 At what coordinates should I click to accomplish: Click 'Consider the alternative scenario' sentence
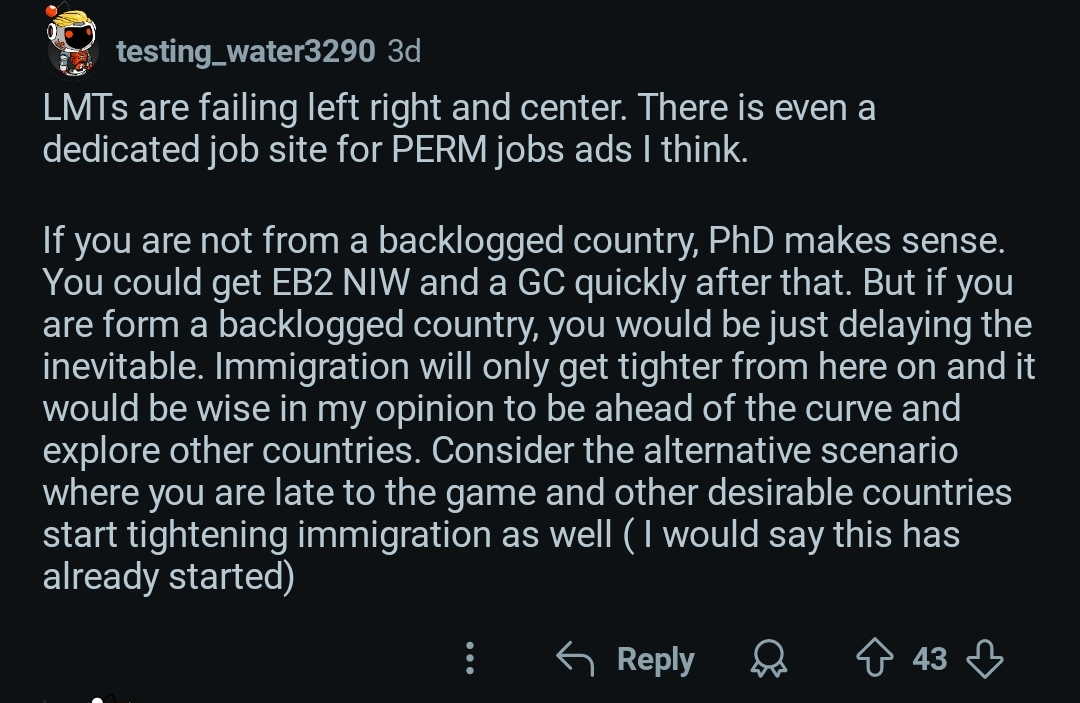coord(694,450)
